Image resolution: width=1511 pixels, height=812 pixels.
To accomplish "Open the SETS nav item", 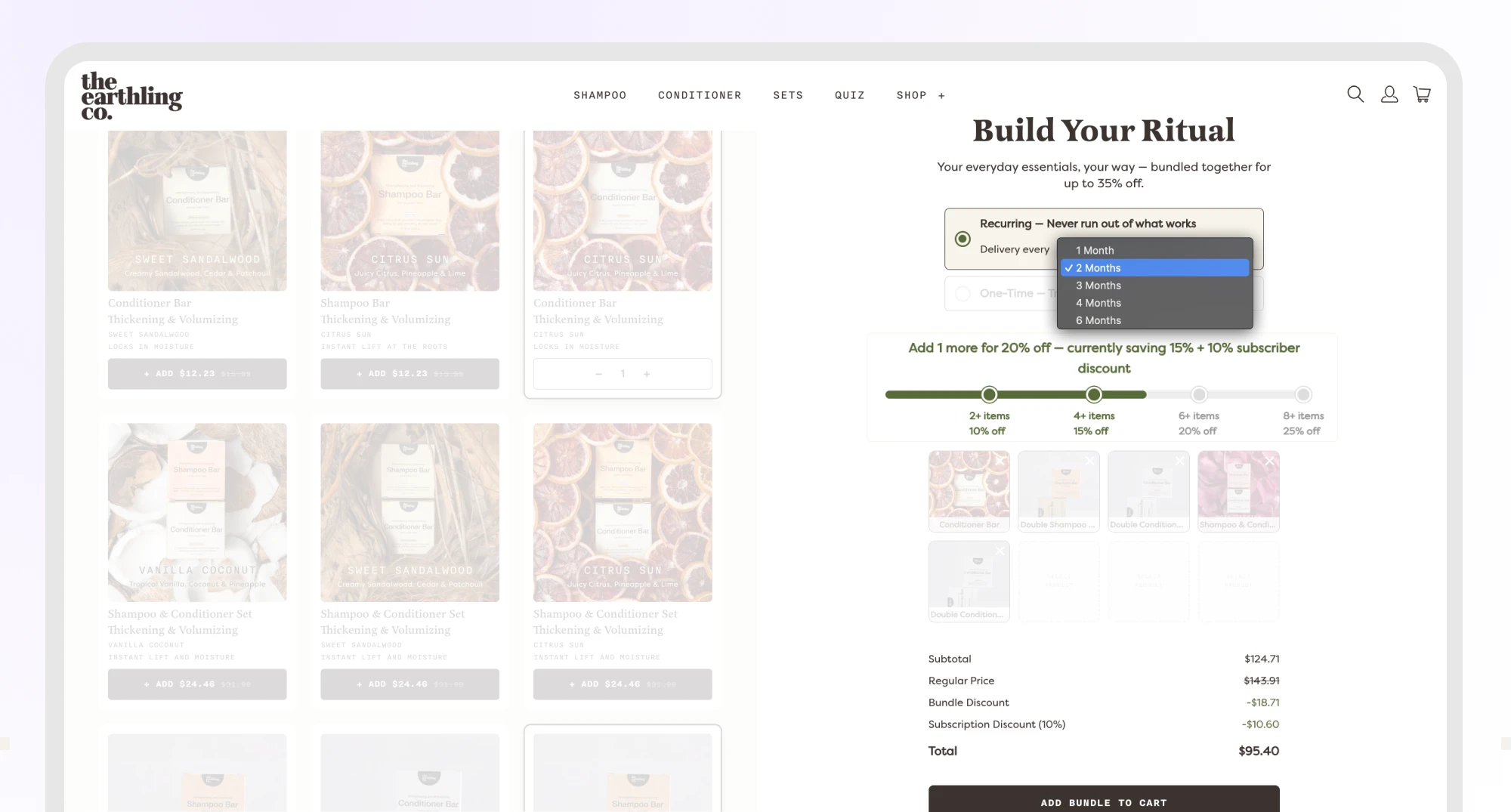I will [x=788, y=95].
